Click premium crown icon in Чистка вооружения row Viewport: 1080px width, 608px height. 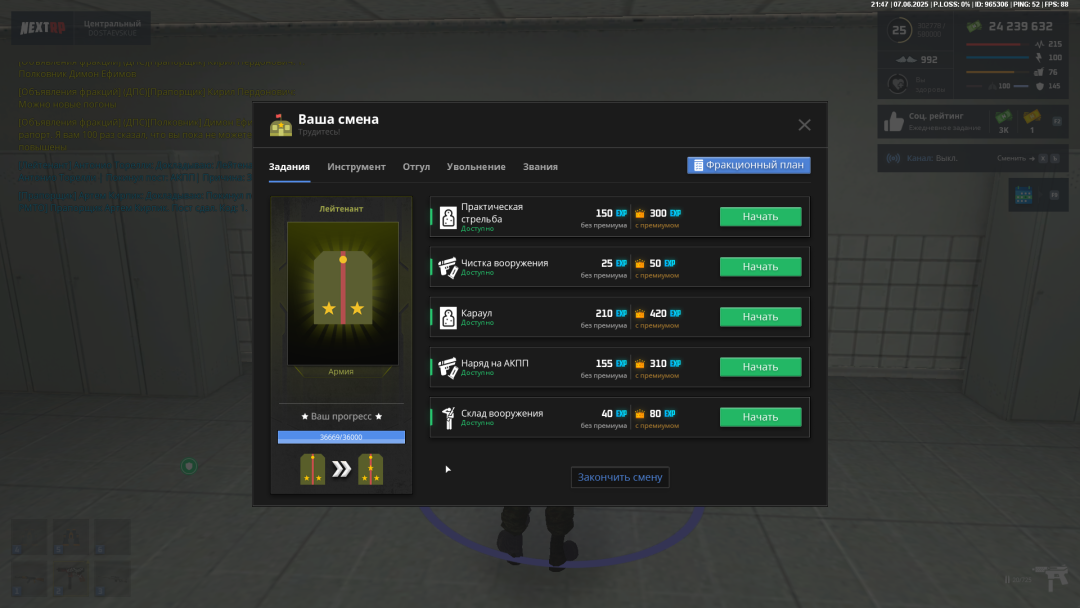pos(640,264)
